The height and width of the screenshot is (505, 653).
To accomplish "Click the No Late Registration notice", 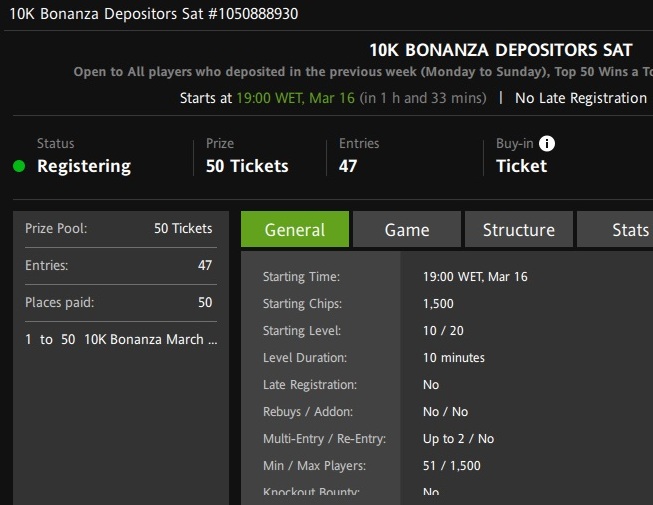I will 580,98.
